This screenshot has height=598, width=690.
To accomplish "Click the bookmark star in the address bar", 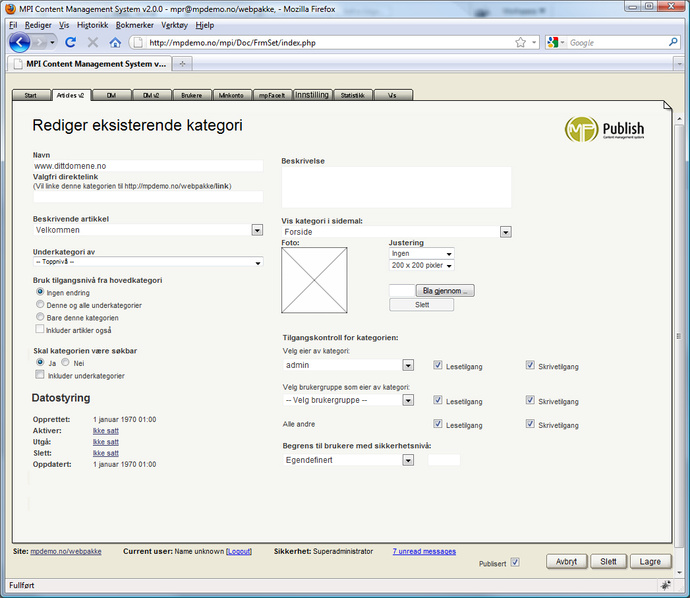I will tap(521, 43).
